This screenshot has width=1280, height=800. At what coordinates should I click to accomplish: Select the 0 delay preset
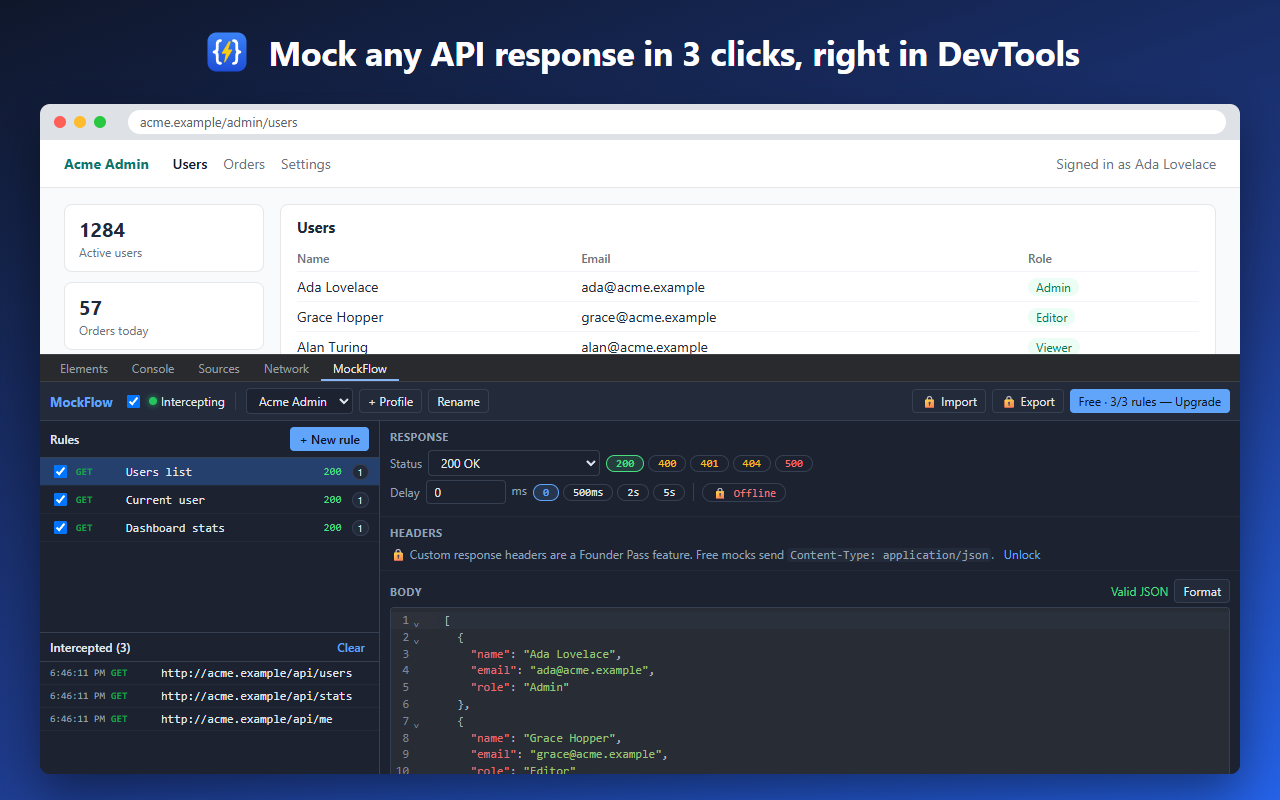click(546, 493)
